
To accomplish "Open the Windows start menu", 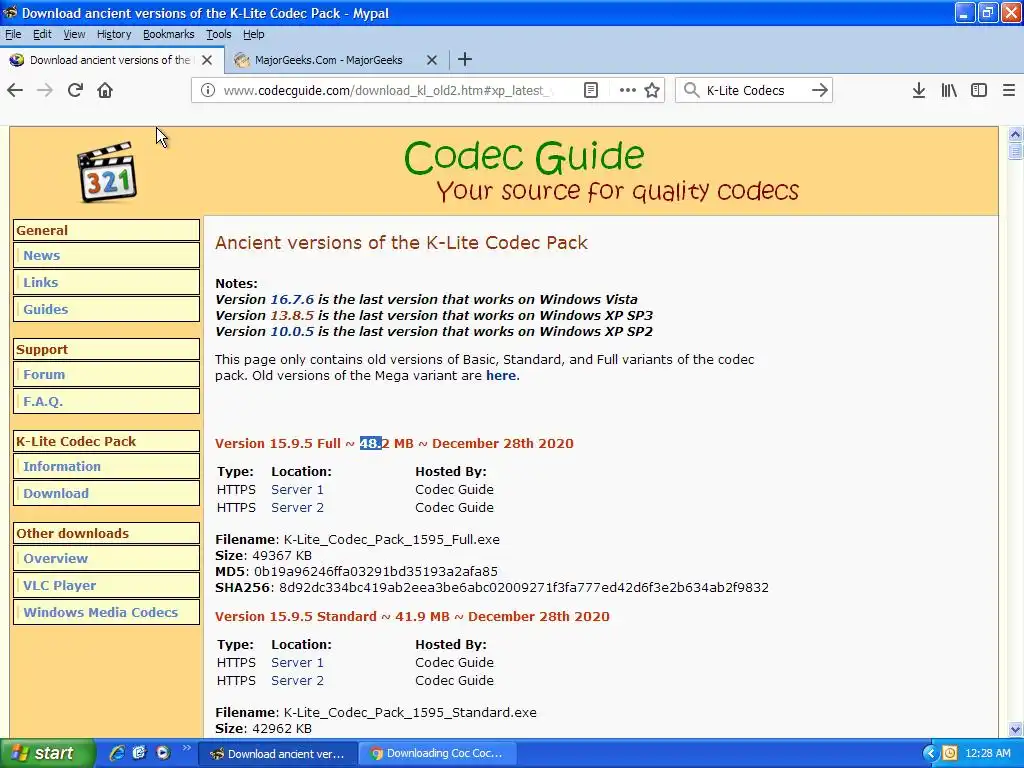I will pos(48,754).
